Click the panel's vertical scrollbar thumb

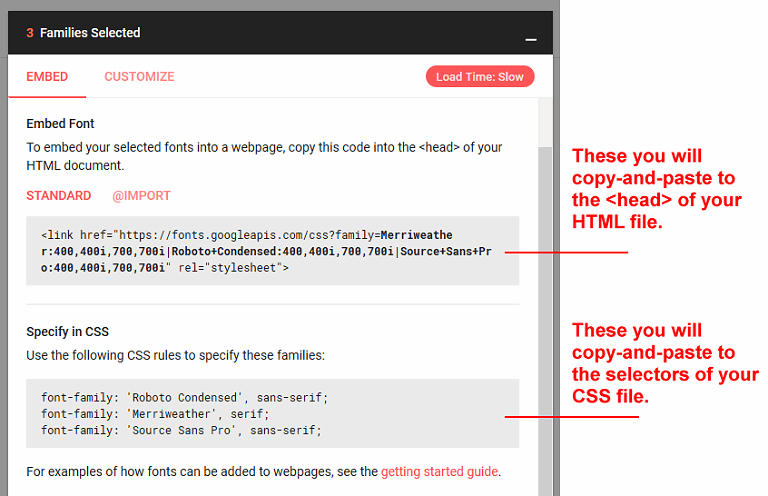point(545,321)
